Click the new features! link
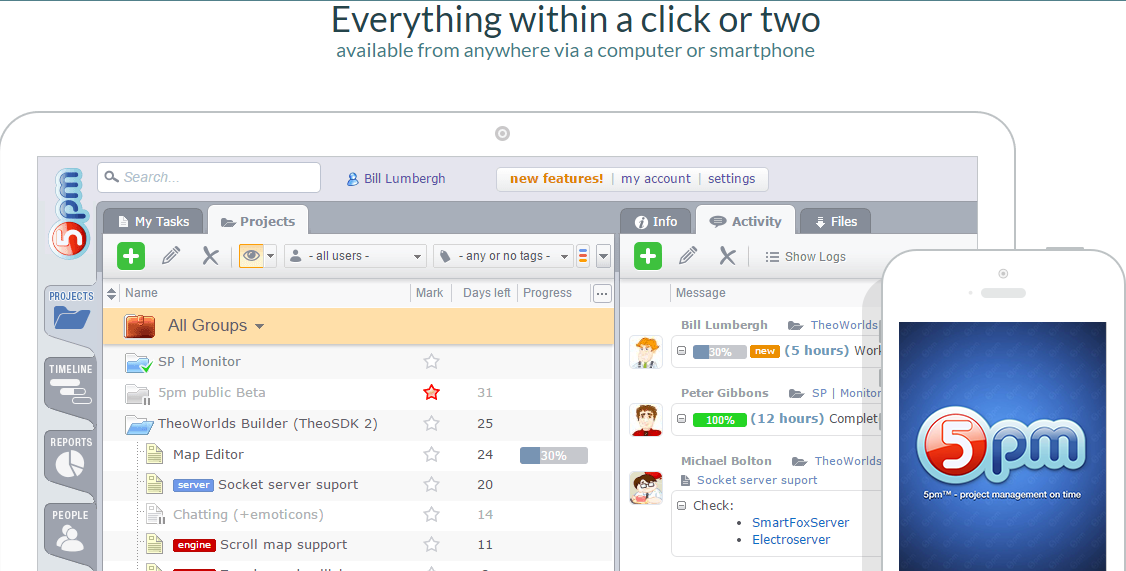This screenshot has width=1126, height=571. [x=557, y=179]
